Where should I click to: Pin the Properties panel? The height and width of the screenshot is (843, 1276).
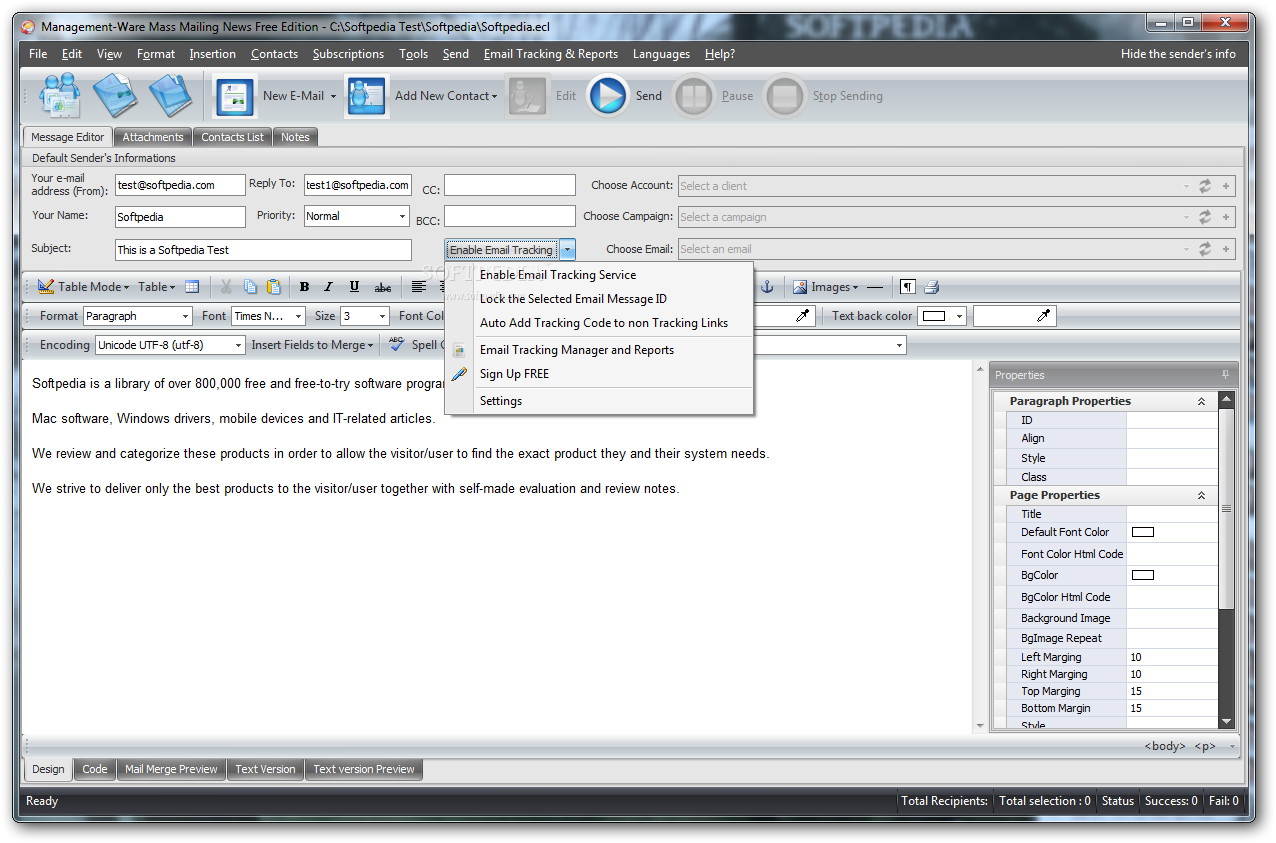point(1226,375)
